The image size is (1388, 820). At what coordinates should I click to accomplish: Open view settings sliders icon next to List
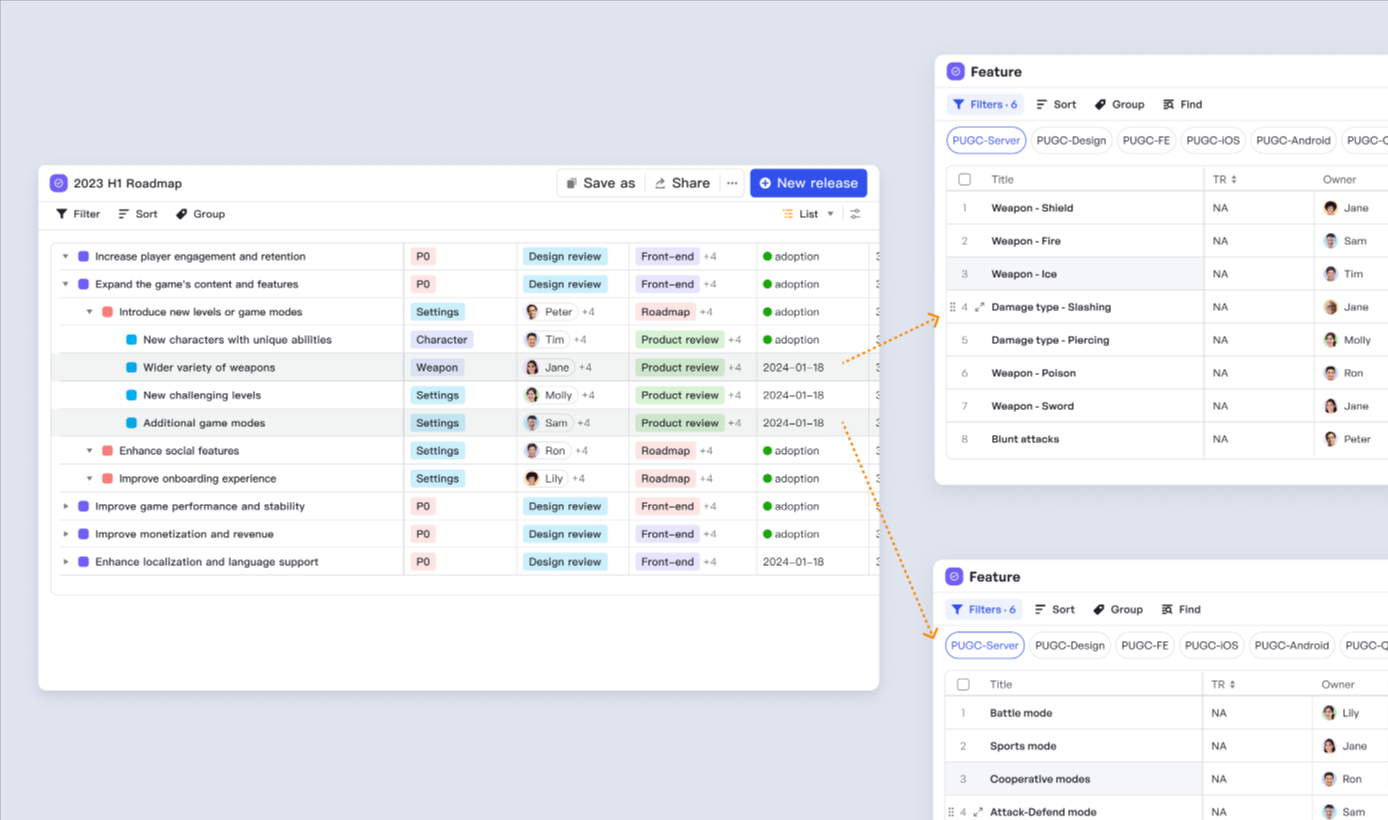pos(855,214)
